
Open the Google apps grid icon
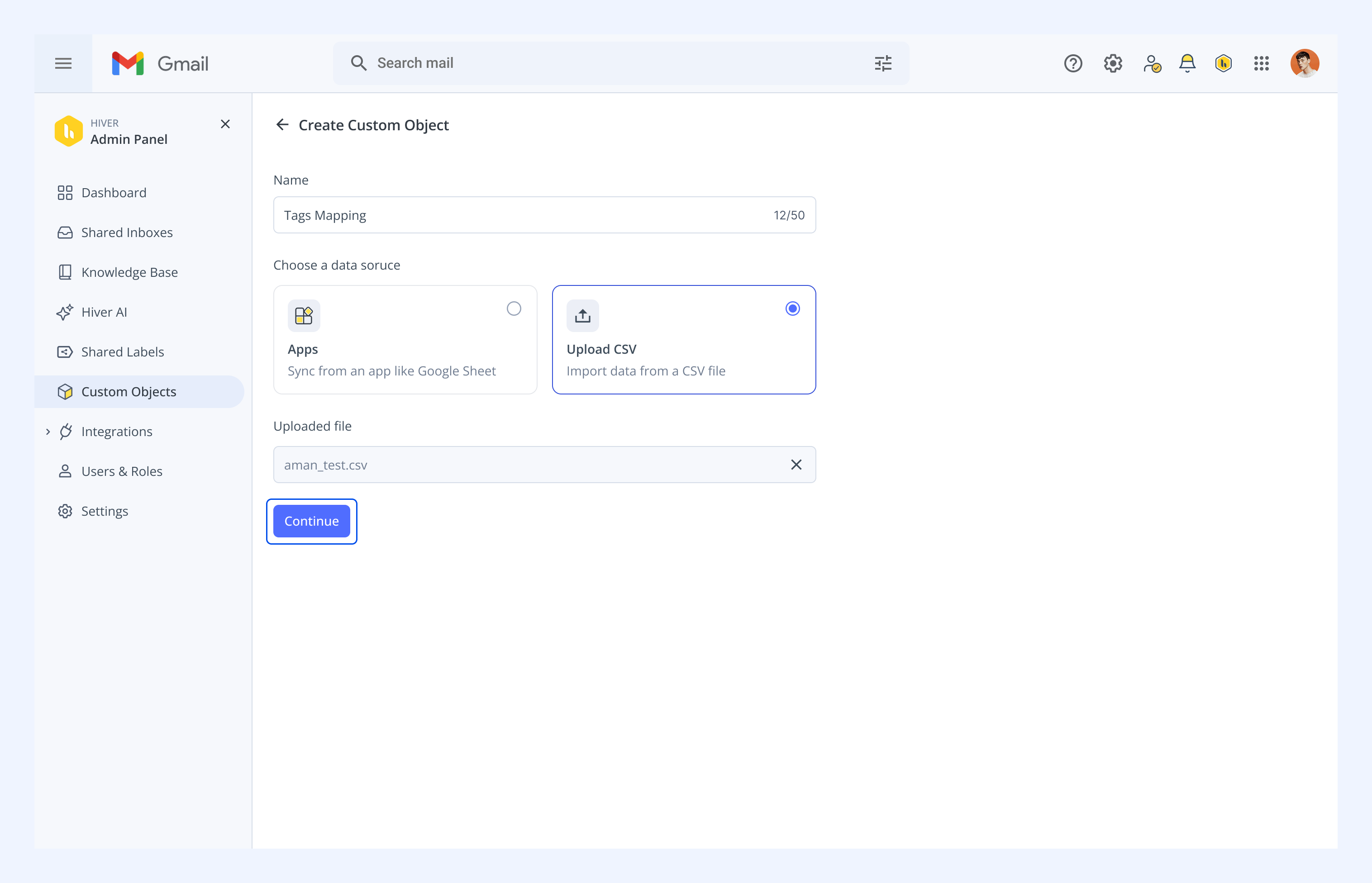1261,63
